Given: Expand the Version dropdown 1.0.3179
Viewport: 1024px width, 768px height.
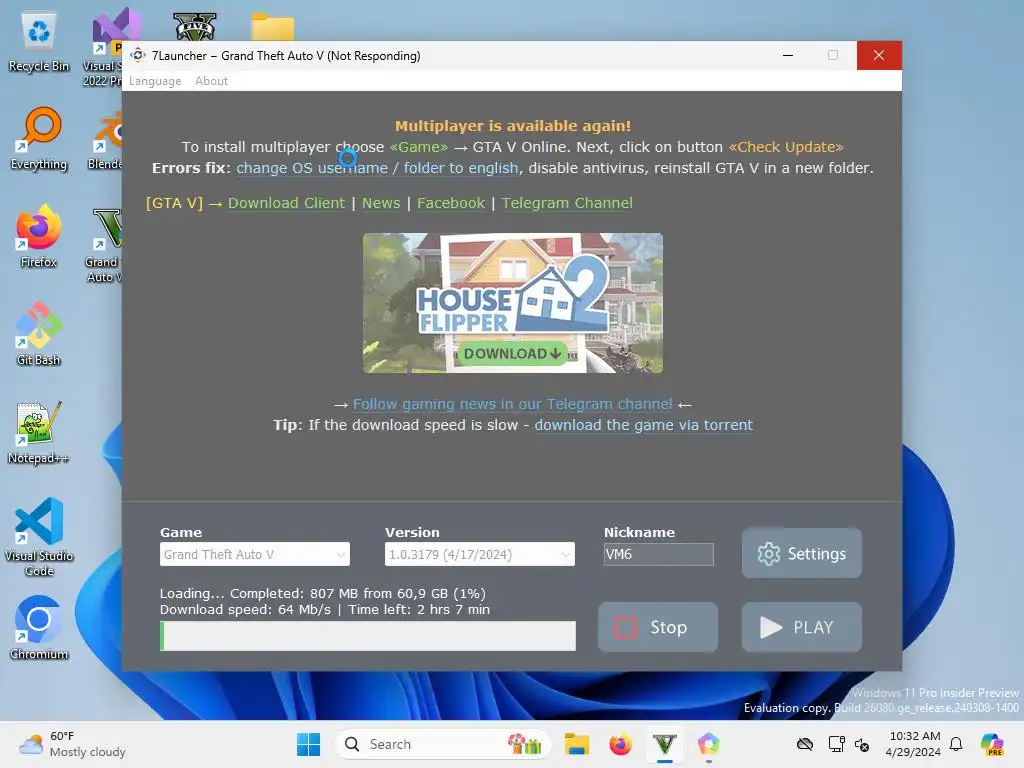Looking at the screenshot, I should [479, 554].
